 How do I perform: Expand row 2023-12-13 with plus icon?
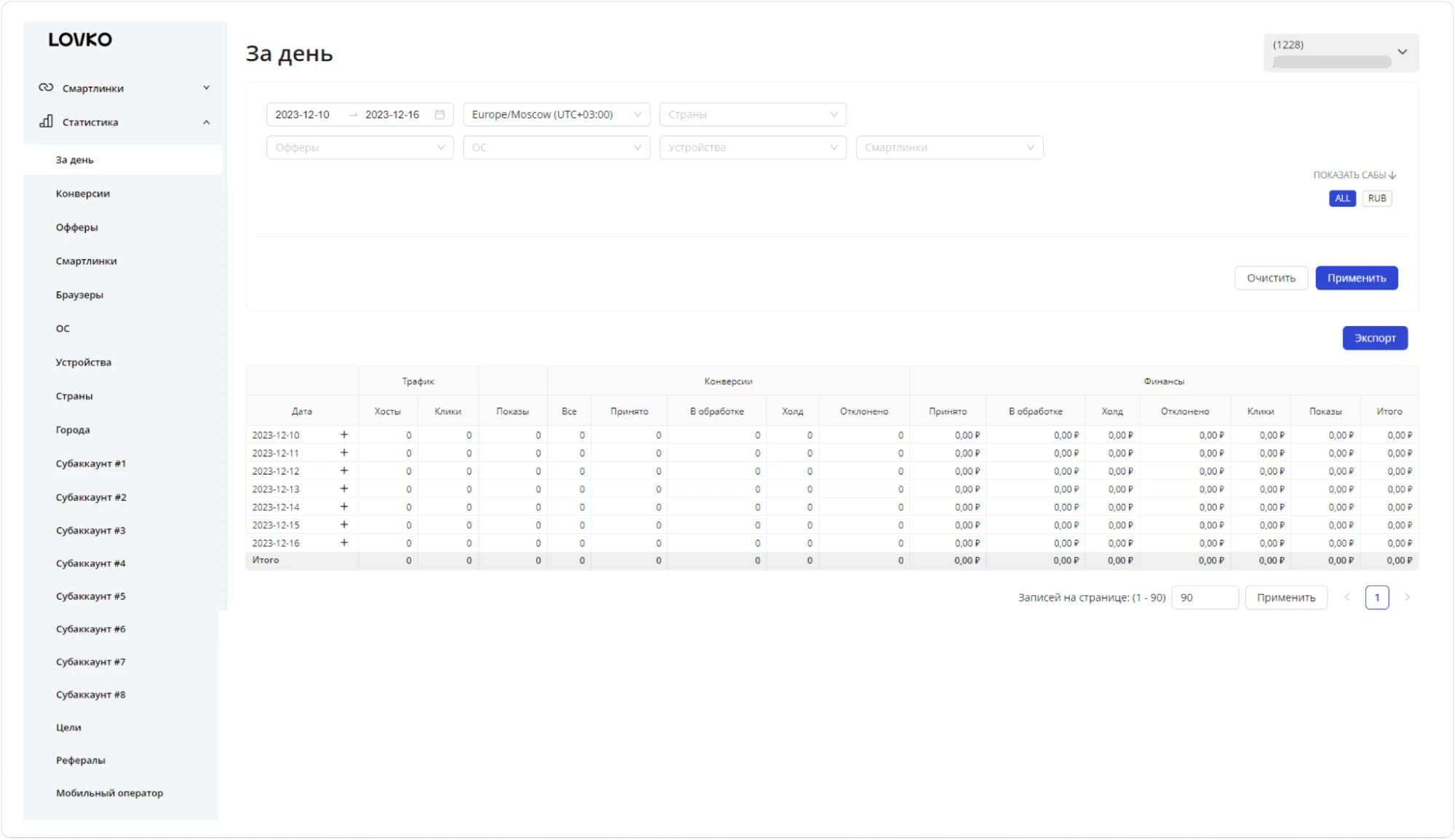[344, 488]
